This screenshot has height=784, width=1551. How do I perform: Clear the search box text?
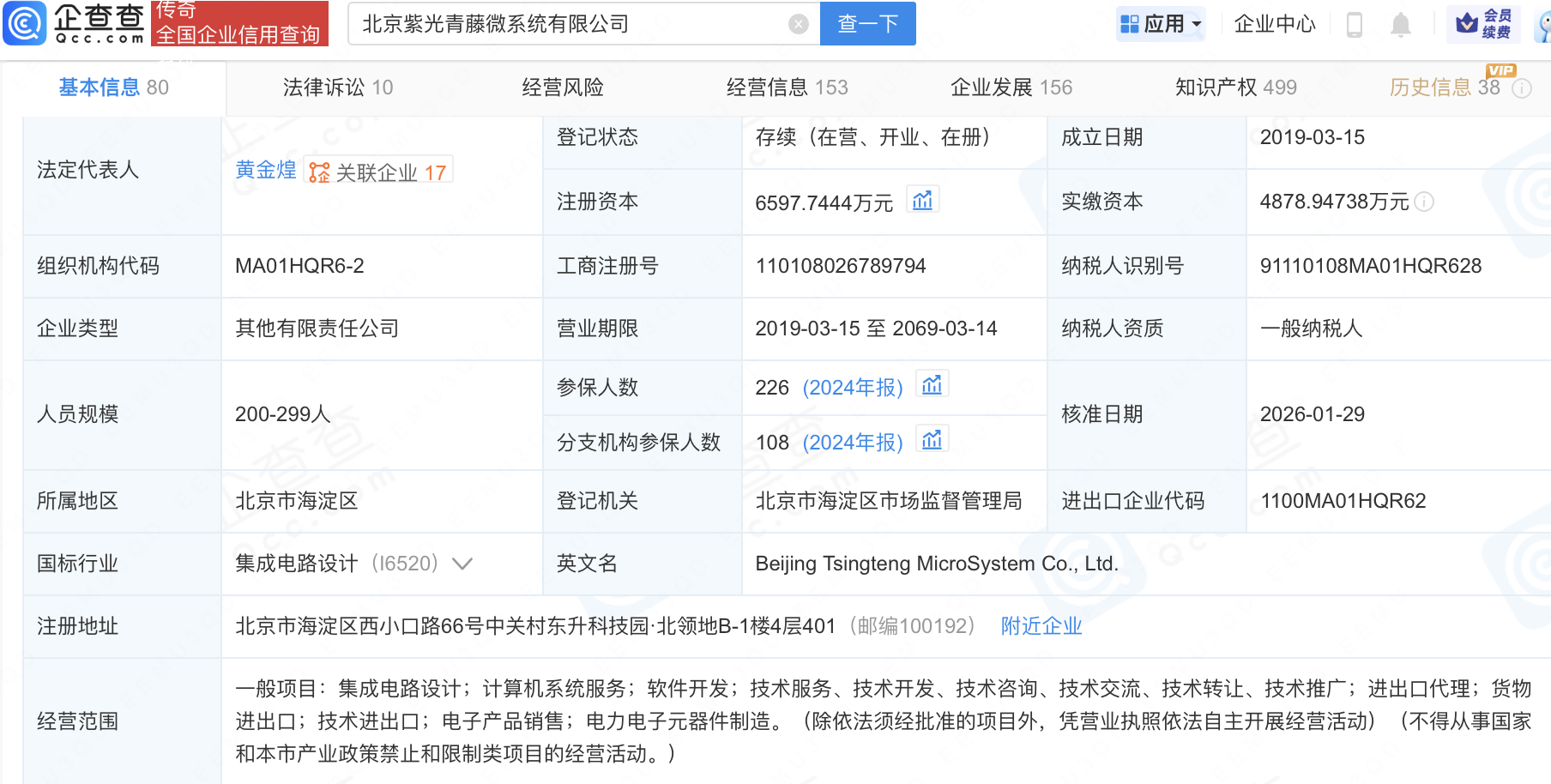click(x=798, y=24)
